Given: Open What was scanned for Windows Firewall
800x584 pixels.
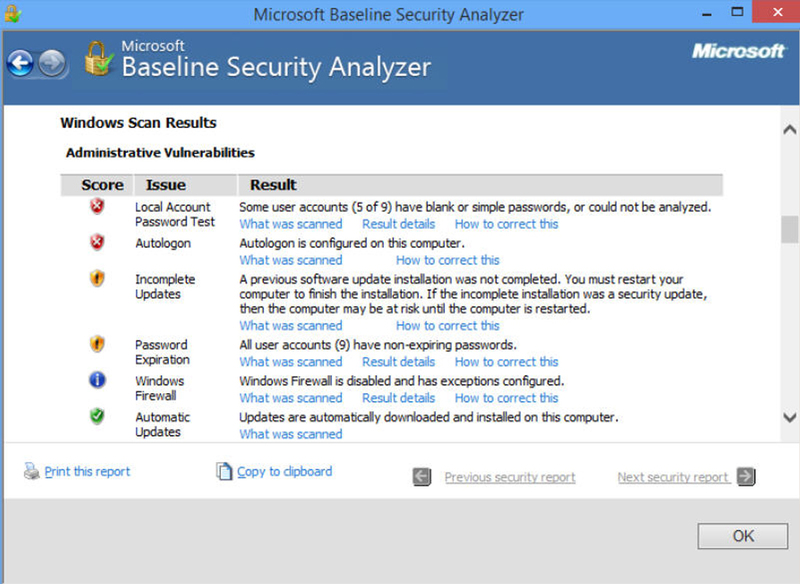Looking at the screenshot, I should tap(291, 398).
